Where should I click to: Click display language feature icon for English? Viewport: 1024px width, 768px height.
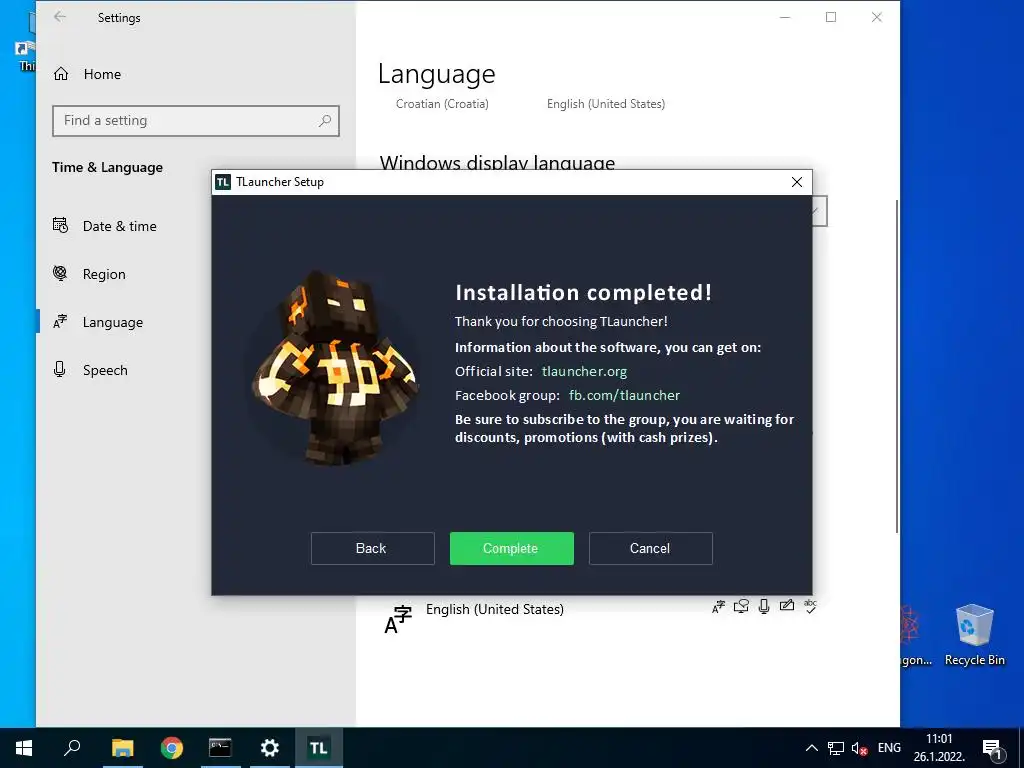pos(718,607)
